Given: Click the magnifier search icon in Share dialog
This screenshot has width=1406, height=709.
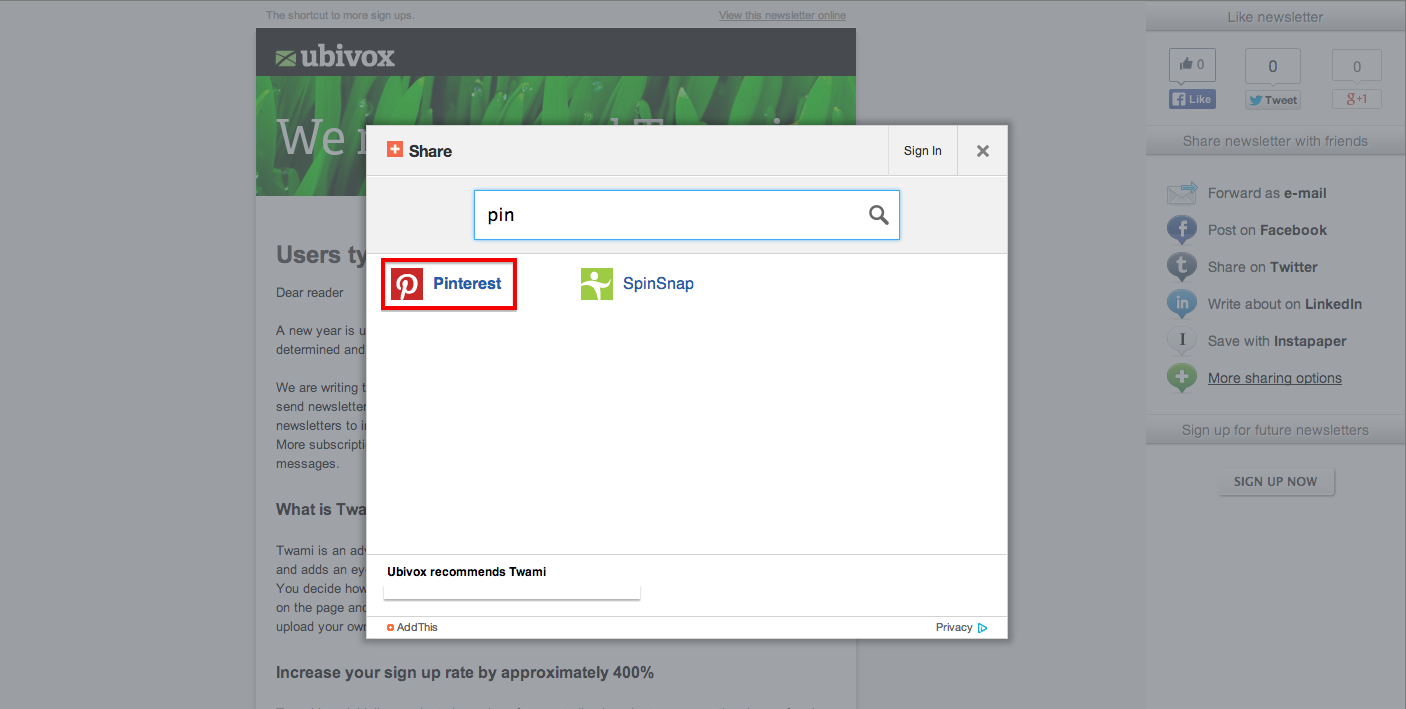Looking at the screenshot, I should point(879,215).
